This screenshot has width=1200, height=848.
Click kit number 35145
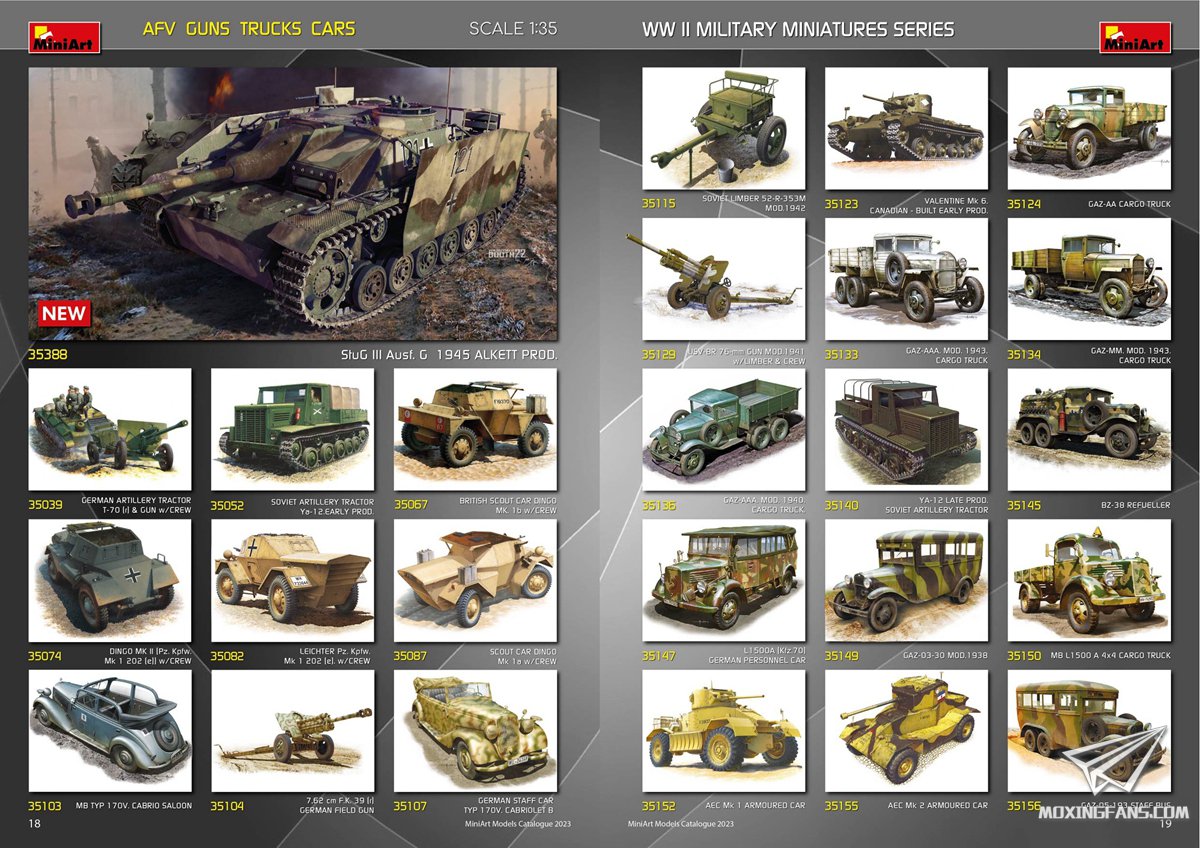[x=1024, y=505]
